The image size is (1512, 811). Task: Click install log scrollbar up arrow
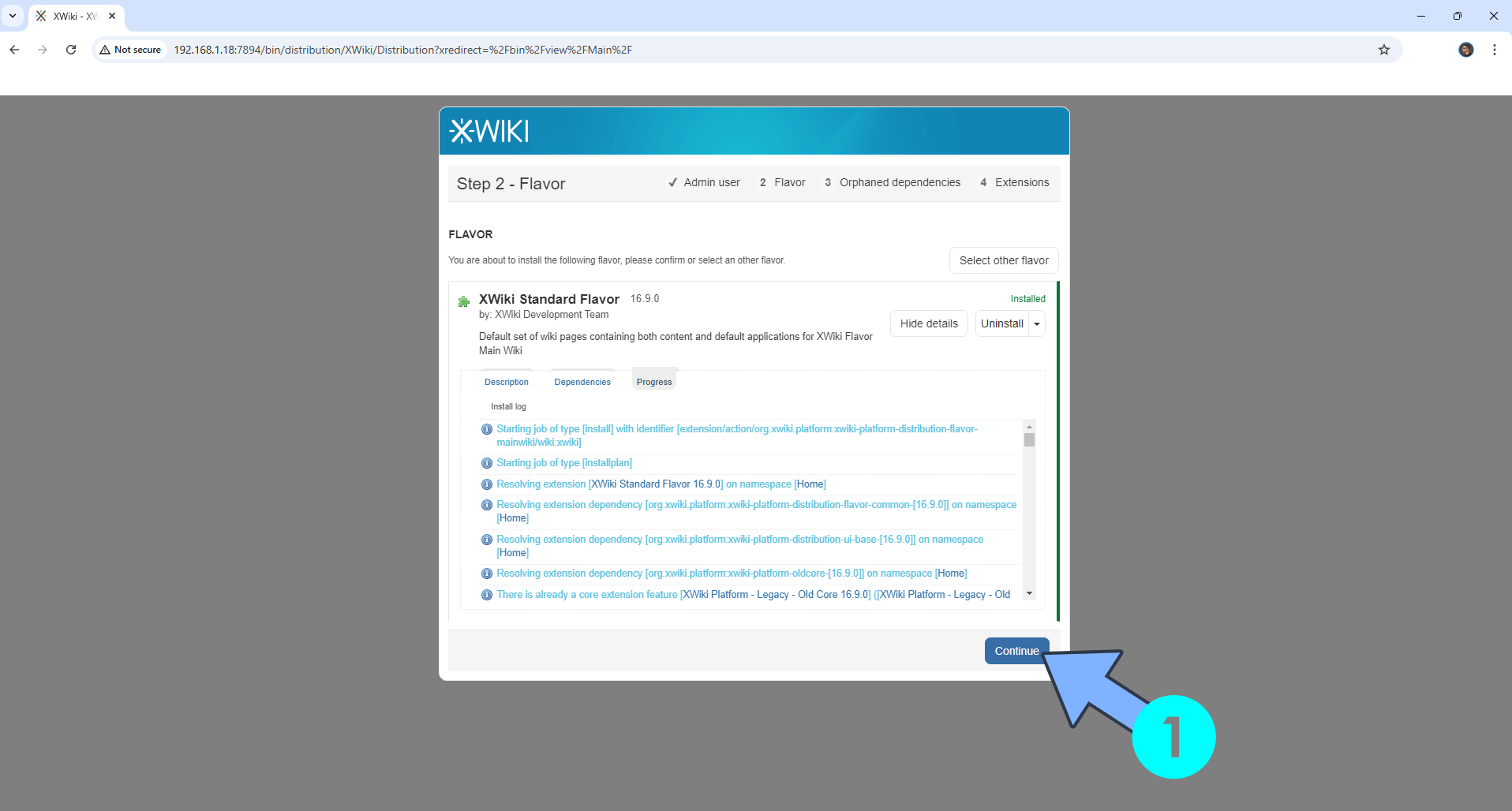pos(1029,426)
